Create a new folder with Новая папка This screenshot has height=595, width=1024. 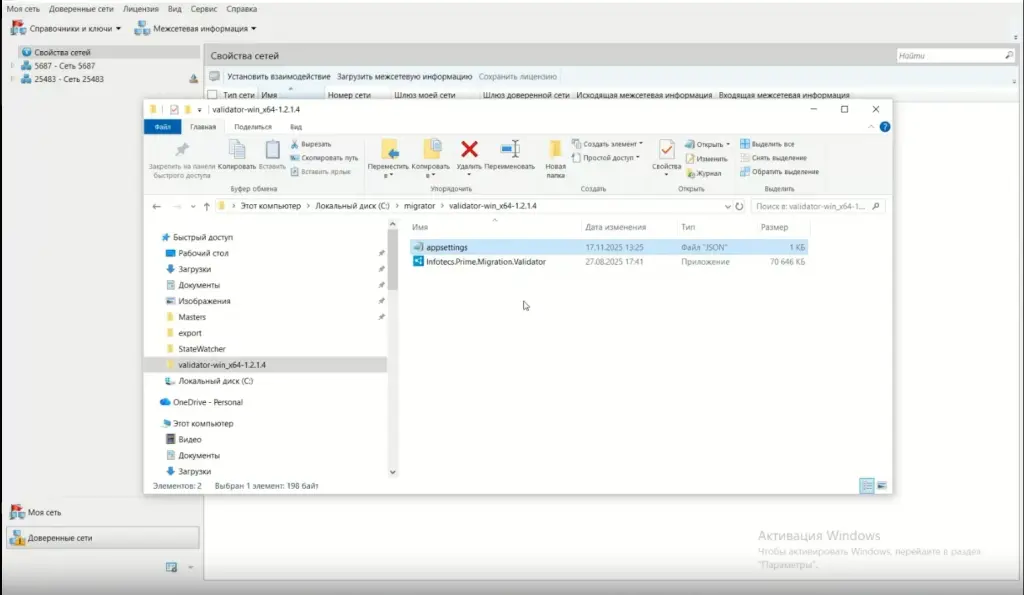pyautogui.click(x=556, y=151)
